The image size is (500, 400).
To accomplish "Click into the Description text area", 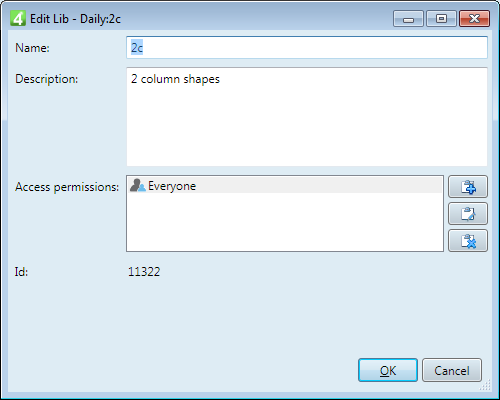I will point(307,117).
